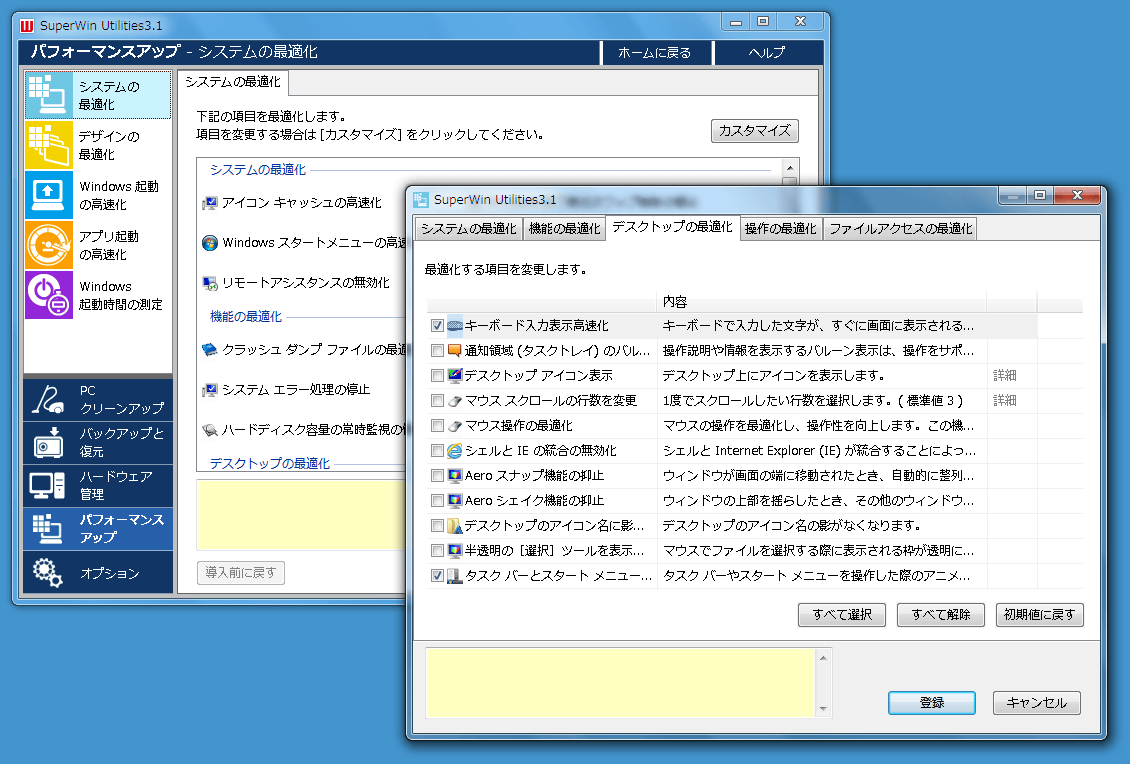The height and width of the screenshot is (764, 1130).
Task: Open Windows 起動の高速化 icon
Action: click(50, 195)
